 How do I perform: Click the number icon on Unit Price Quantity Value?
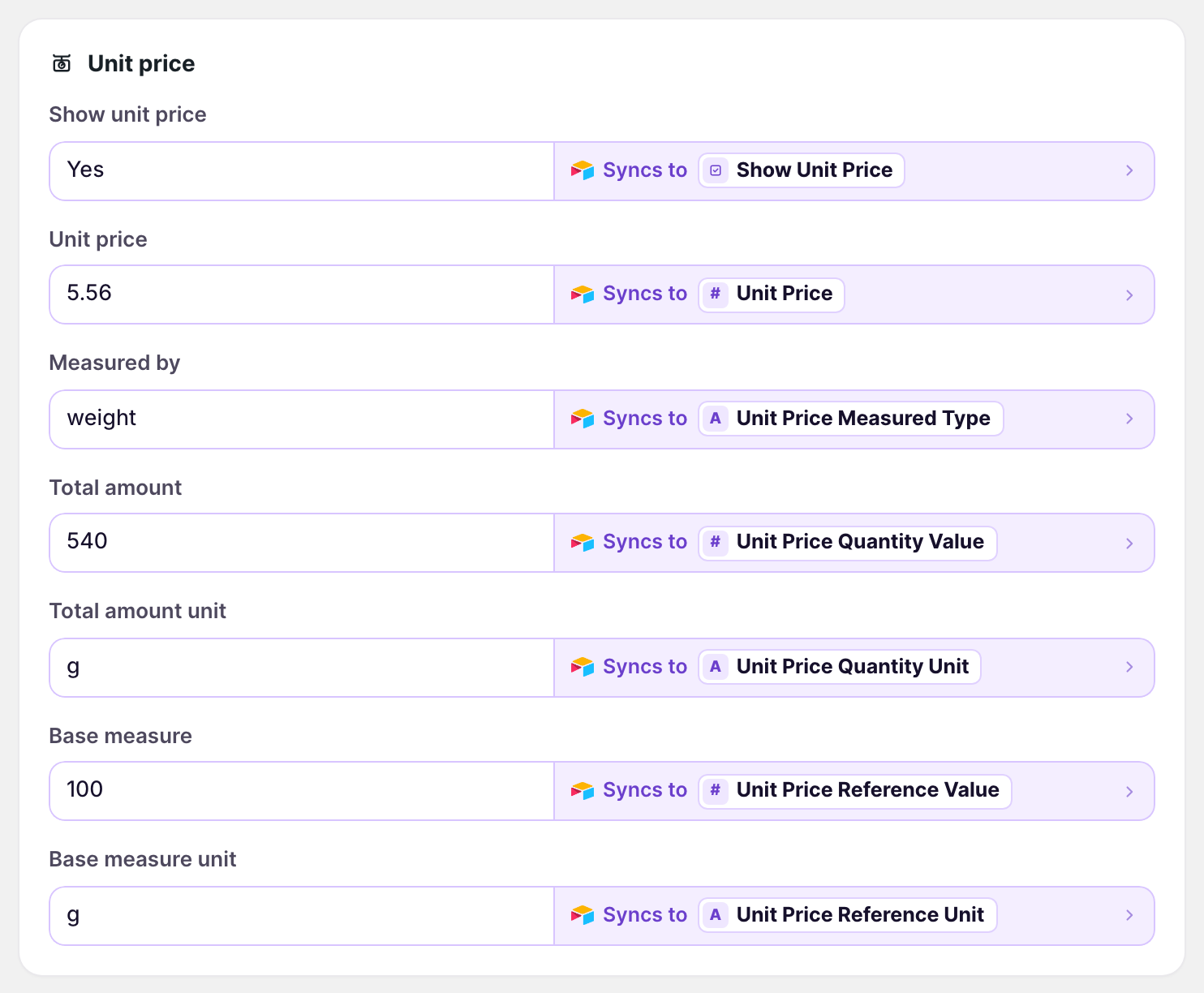click(x=716, y=542)
